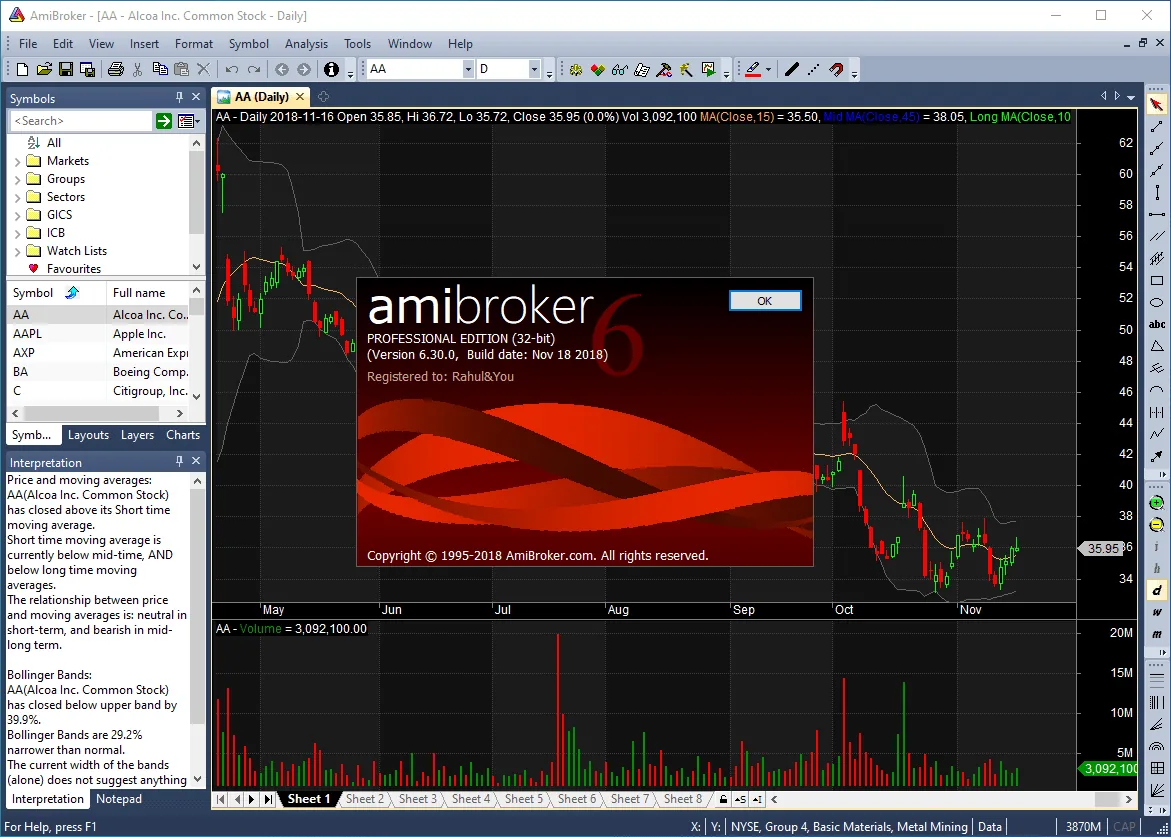
Task: Expand the Sectors tree folder
Action: click(x=17, y=197)
